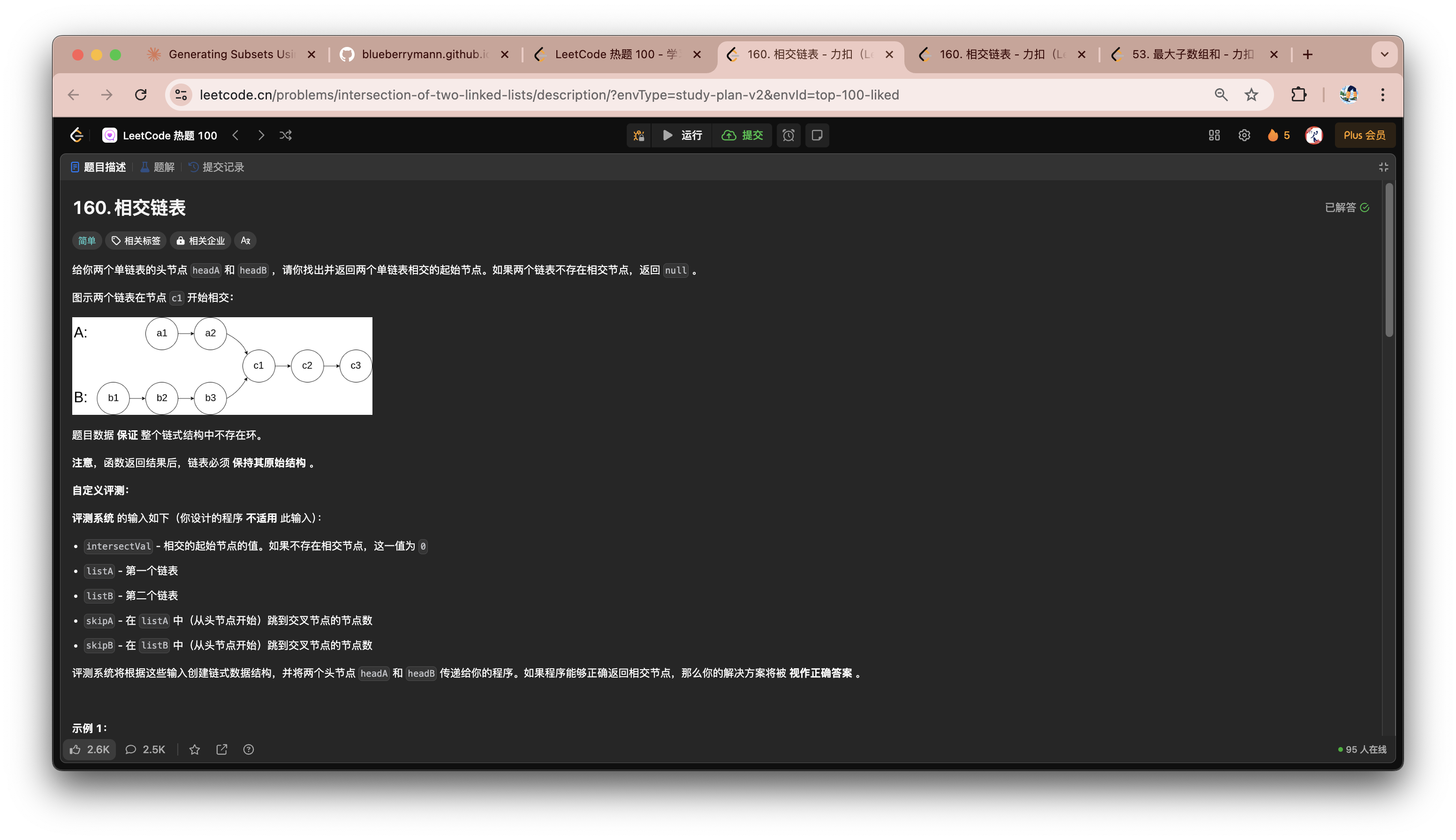This screenshot has height=840, width=1456.
Task: Like the problem thumbs-up 2.6K
Action: 90,749
